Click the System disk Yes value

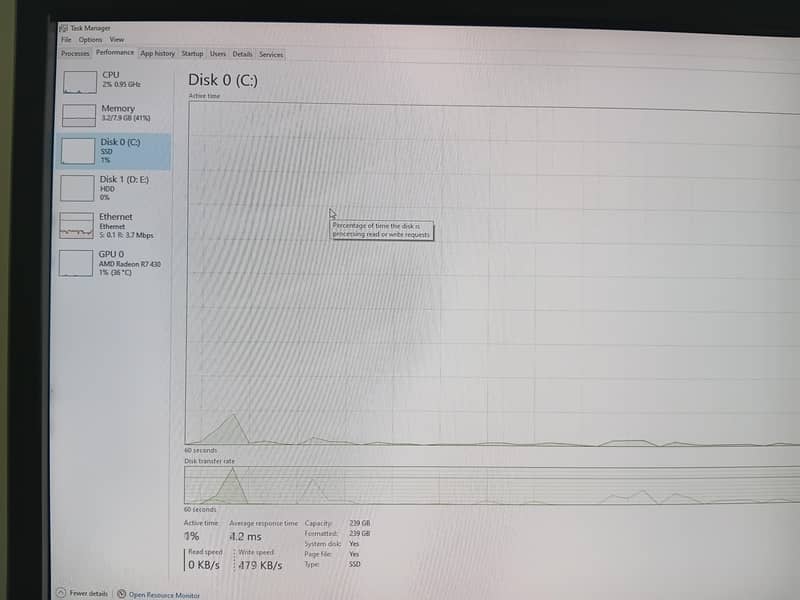(x=354, y=544)
